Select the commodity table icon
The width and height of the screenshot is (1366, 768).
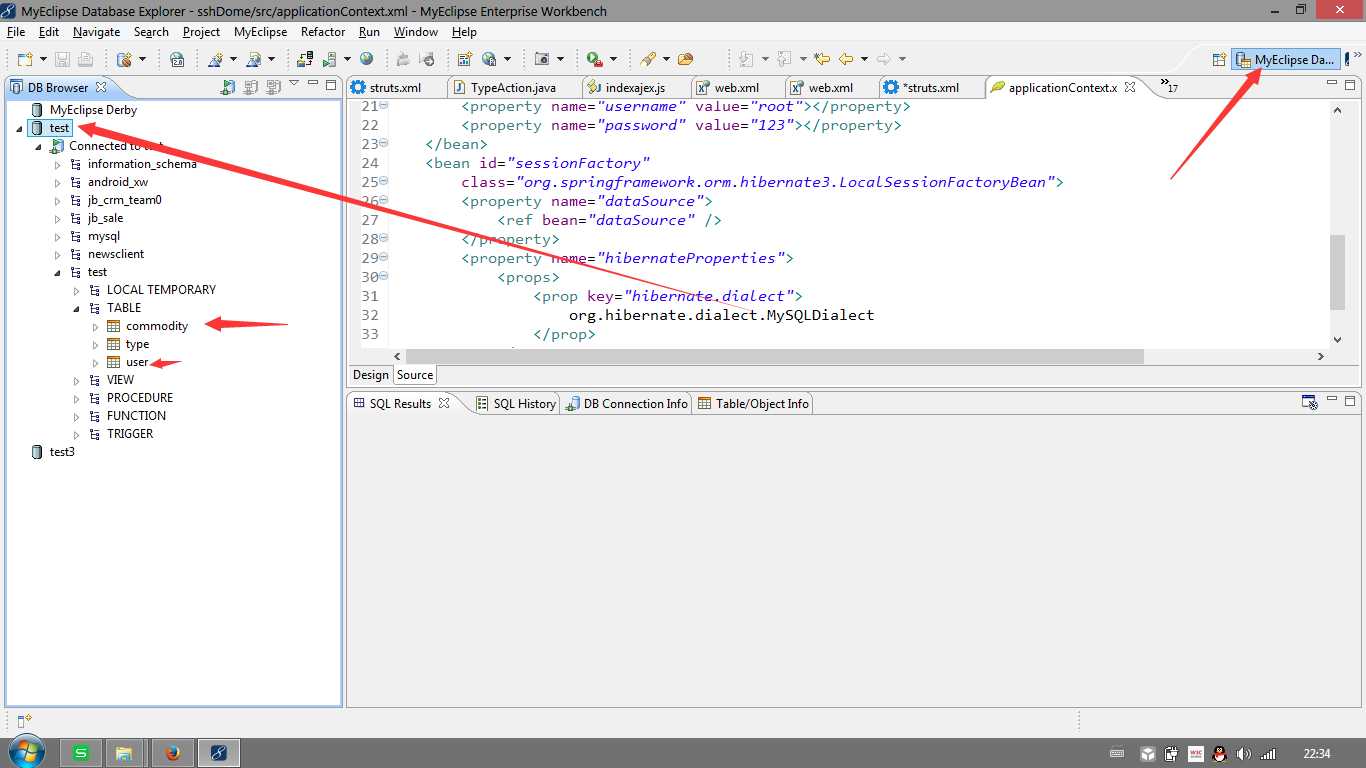point(113,326)
